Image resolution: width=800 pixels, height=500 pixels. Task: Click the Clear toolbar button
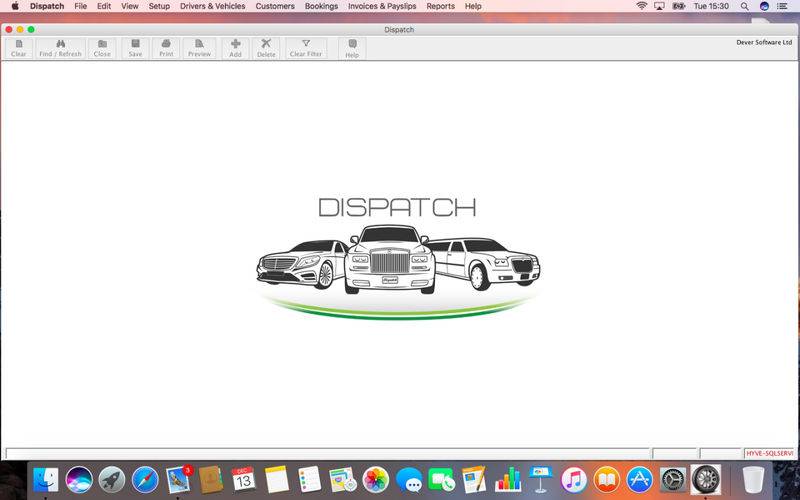19,48
